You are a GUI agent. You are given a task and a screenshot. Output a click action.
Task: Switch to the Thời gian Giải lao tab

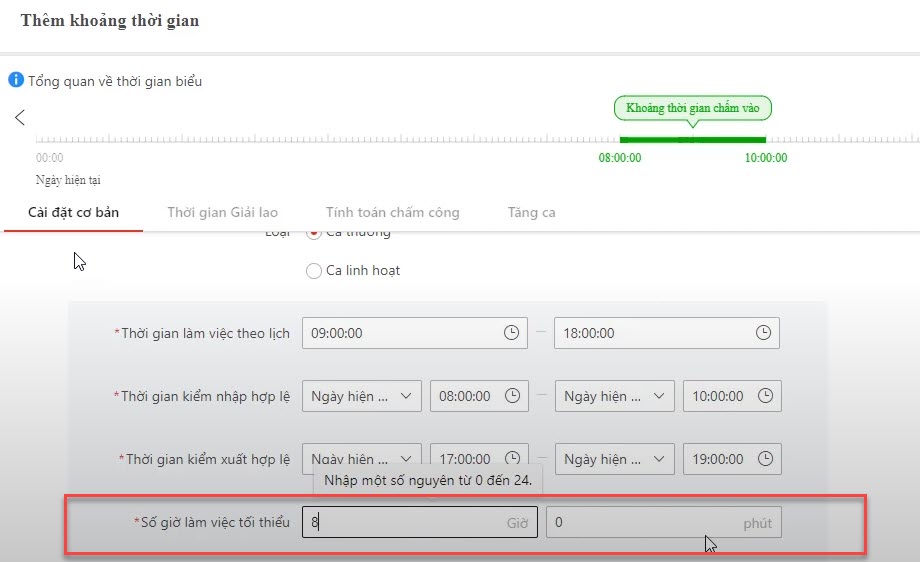pos(222,212)
